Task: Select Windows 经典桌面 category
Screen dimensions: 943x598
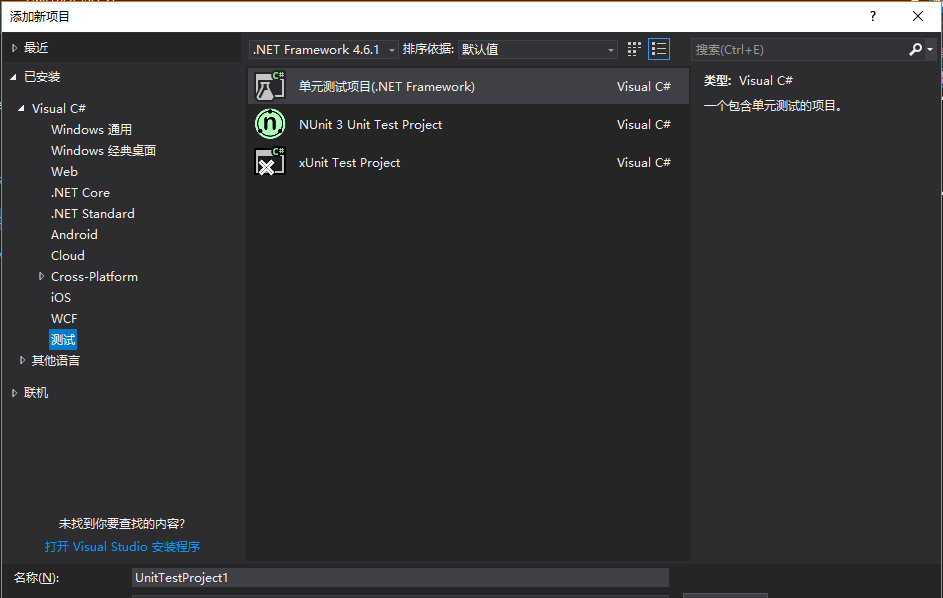Action: [x=103, y=150]
